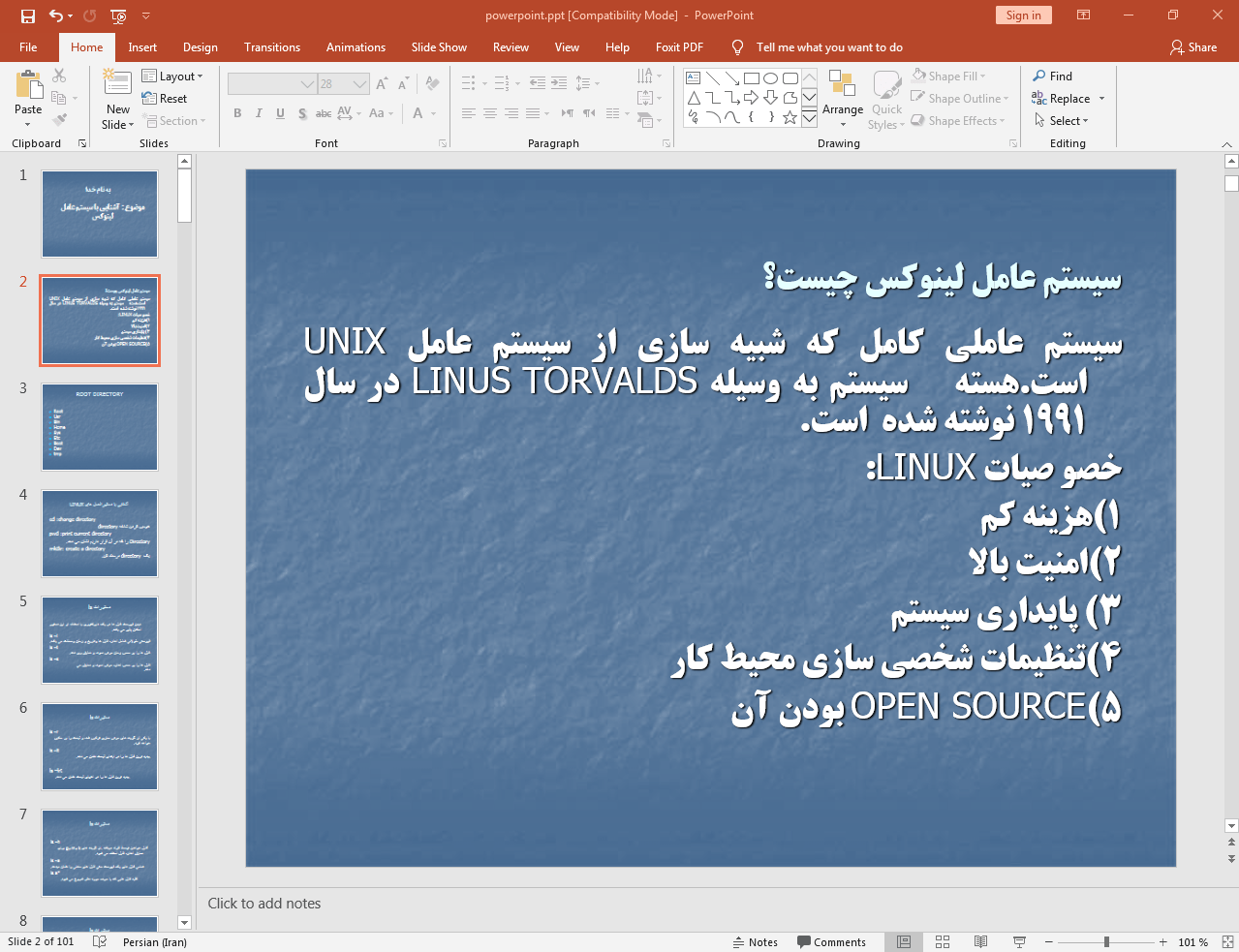Pick the oval shape in shapes gallery

pyautogui.click(x=770, y=78)
